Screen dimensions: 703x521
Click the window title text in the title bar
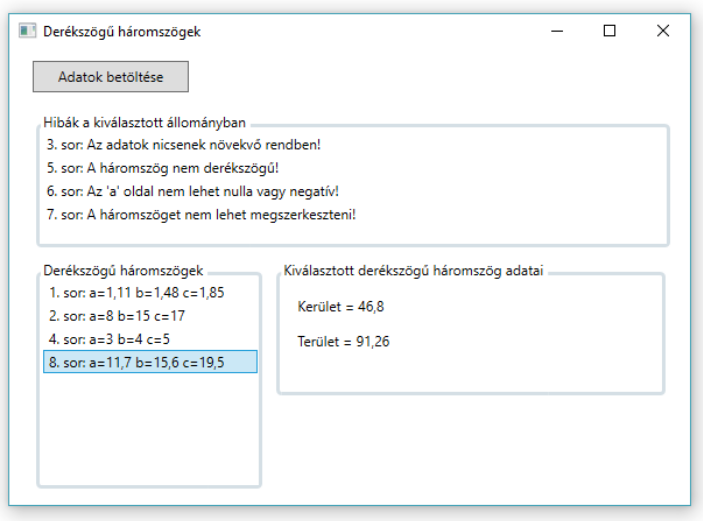(122, 31)
